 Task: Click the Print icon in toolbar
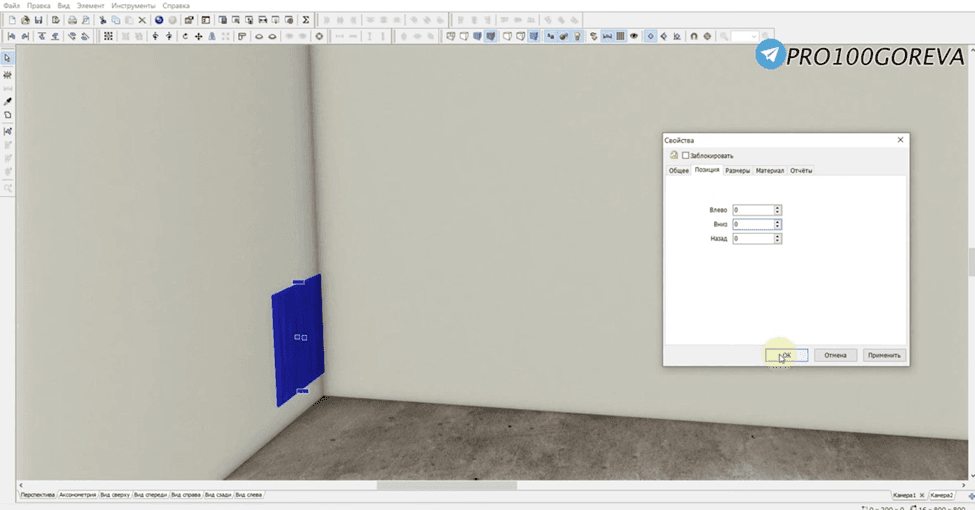point(72,20)
